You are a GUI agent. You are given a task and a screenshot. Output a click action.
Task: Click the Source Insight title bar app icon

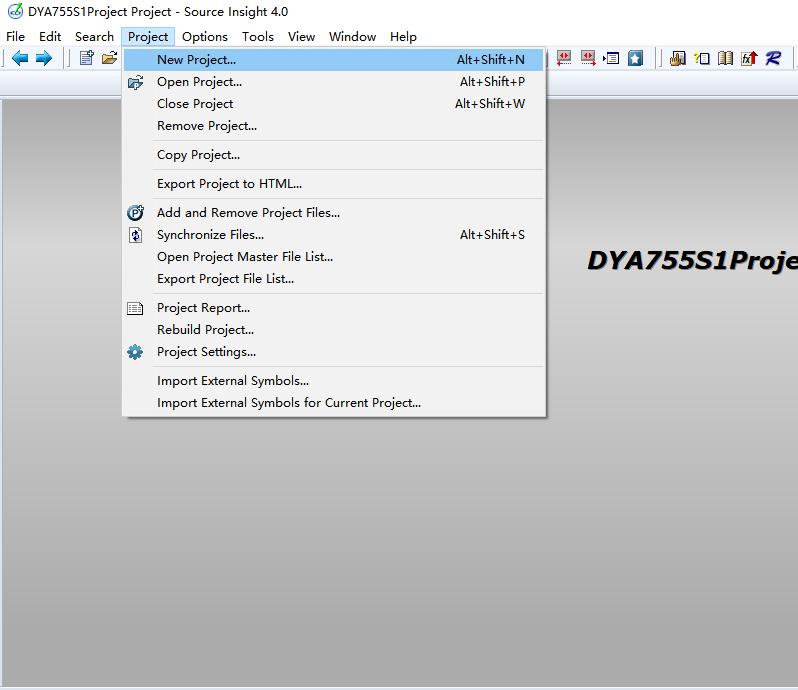pos(15,11)
